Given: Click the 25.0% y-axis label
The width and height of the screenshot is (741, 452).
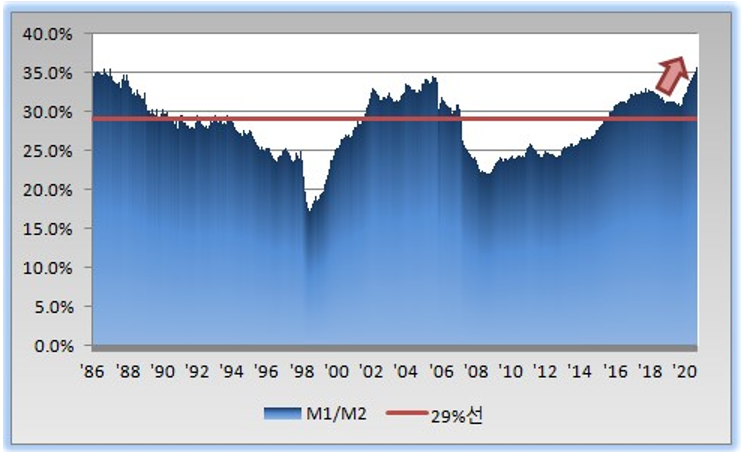Looking at the screenshot, I should point(48,151).
